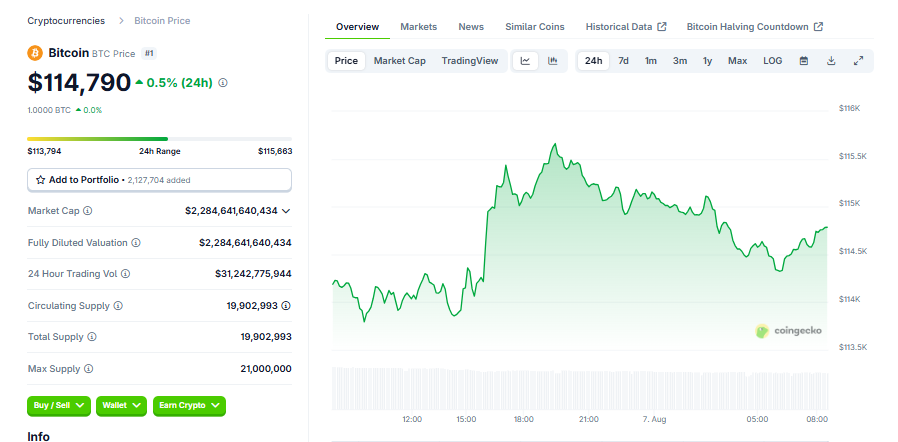Click 24h range high $115,663
Viewport: 898px width, 442px height.
point(275,152)
